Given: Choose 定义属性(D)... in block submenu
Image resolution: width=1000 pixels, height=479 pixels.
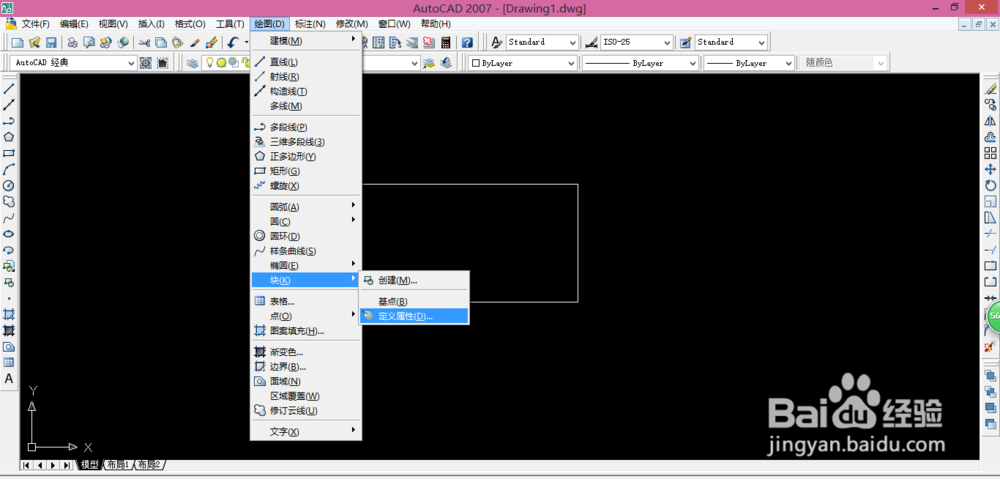Looking at the screenshot, I should pyautogui.click(x=414, y=316).
